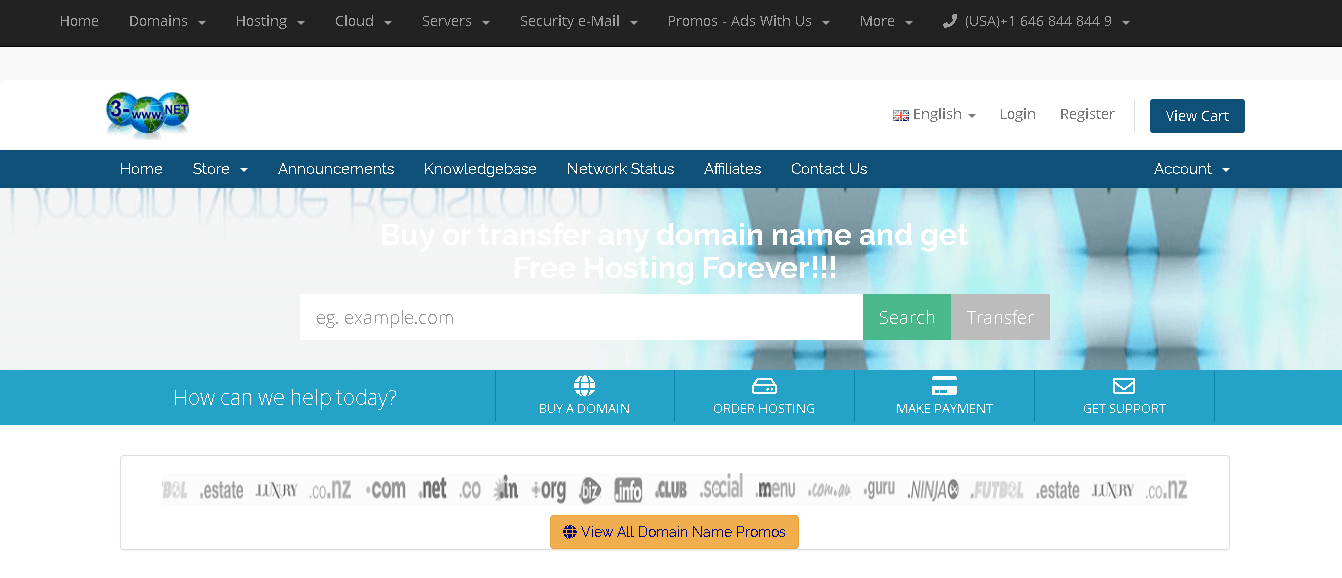1342x578 pixels.
Task: Expand the Cloud dropdown menu
Action: tap(363, 21)
